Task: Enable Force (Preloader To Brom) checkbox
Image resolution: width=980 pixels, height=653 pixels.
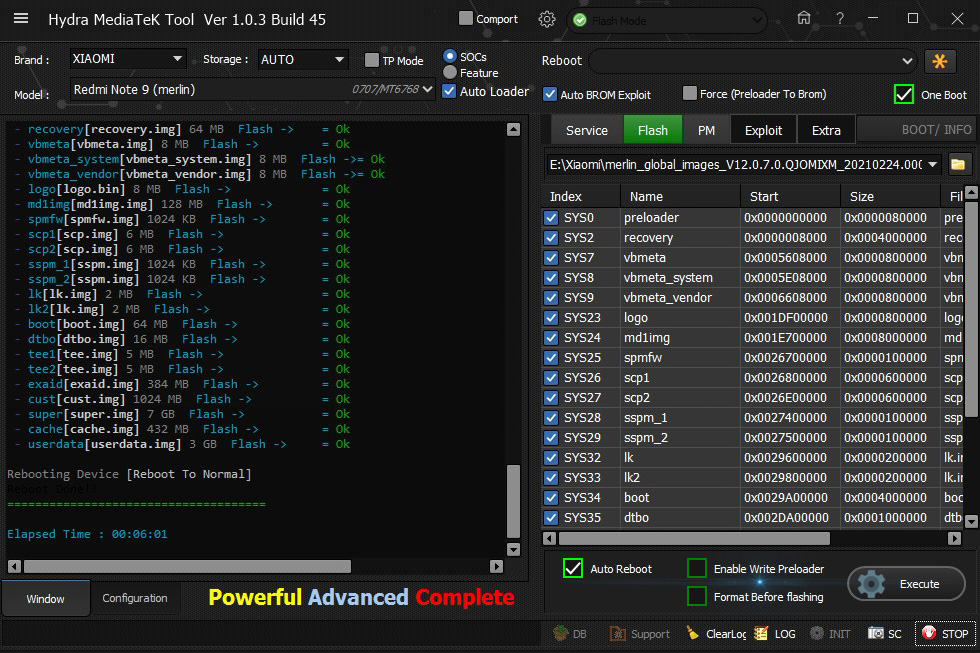Action: click(x=689, y=93)
